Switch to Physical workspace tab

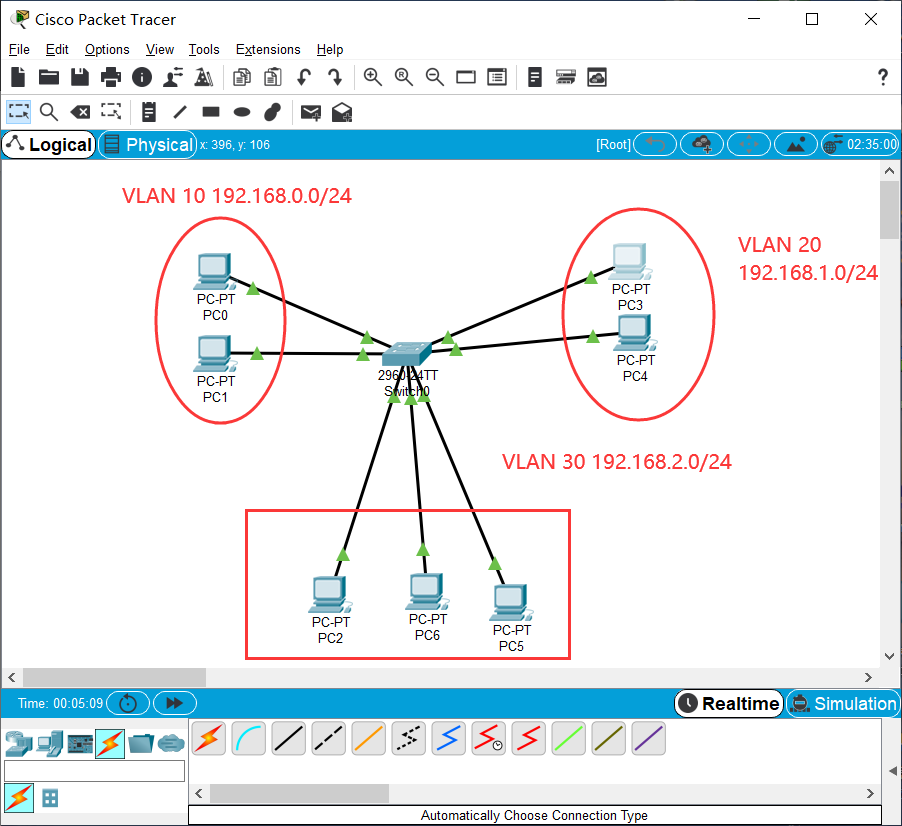click(x=148, y=144)
